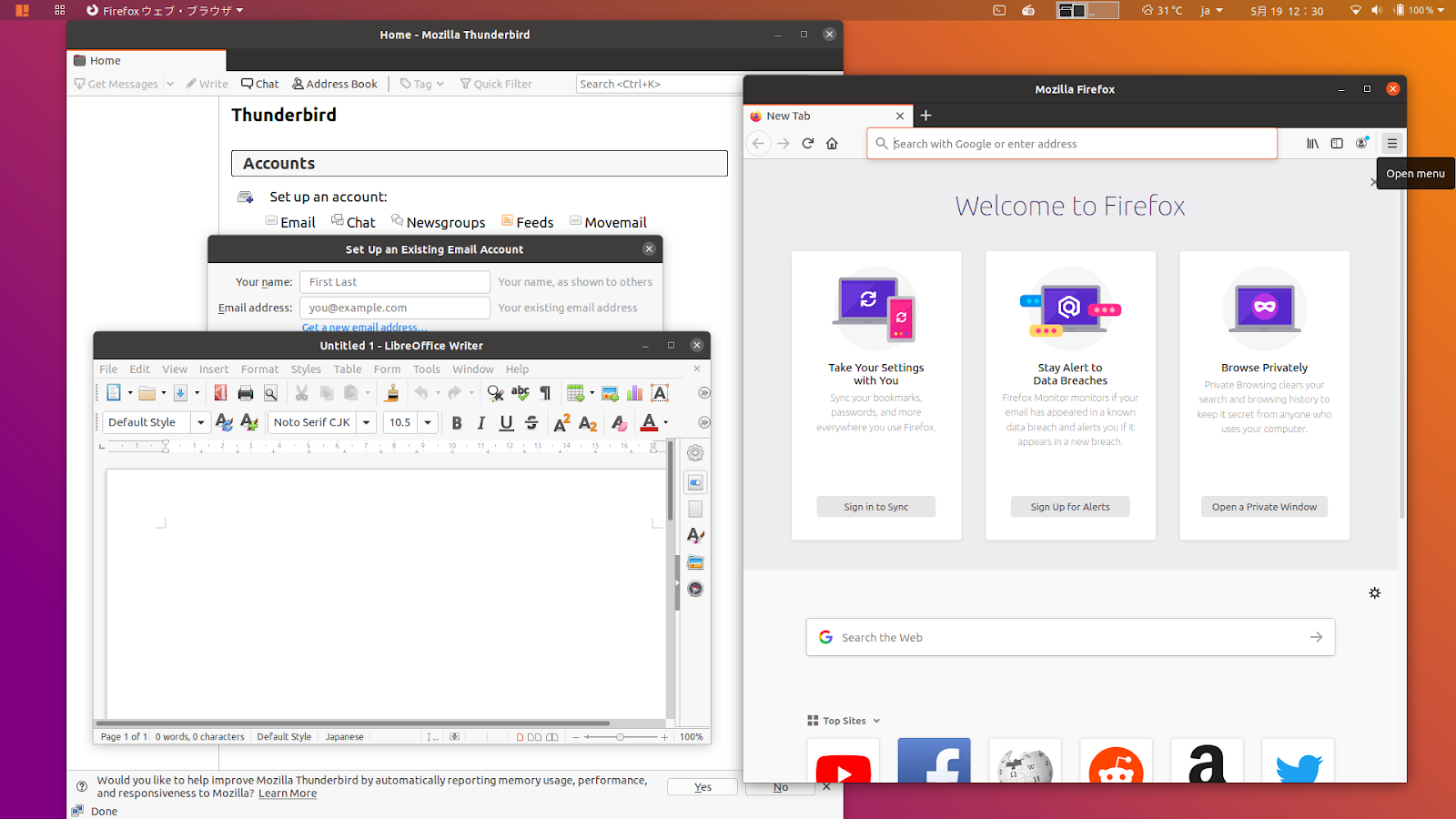Click Sign in to Sync button
The width and height of the screenshot is (1456, 819).
pyautogui.click(x=875, y=507)
